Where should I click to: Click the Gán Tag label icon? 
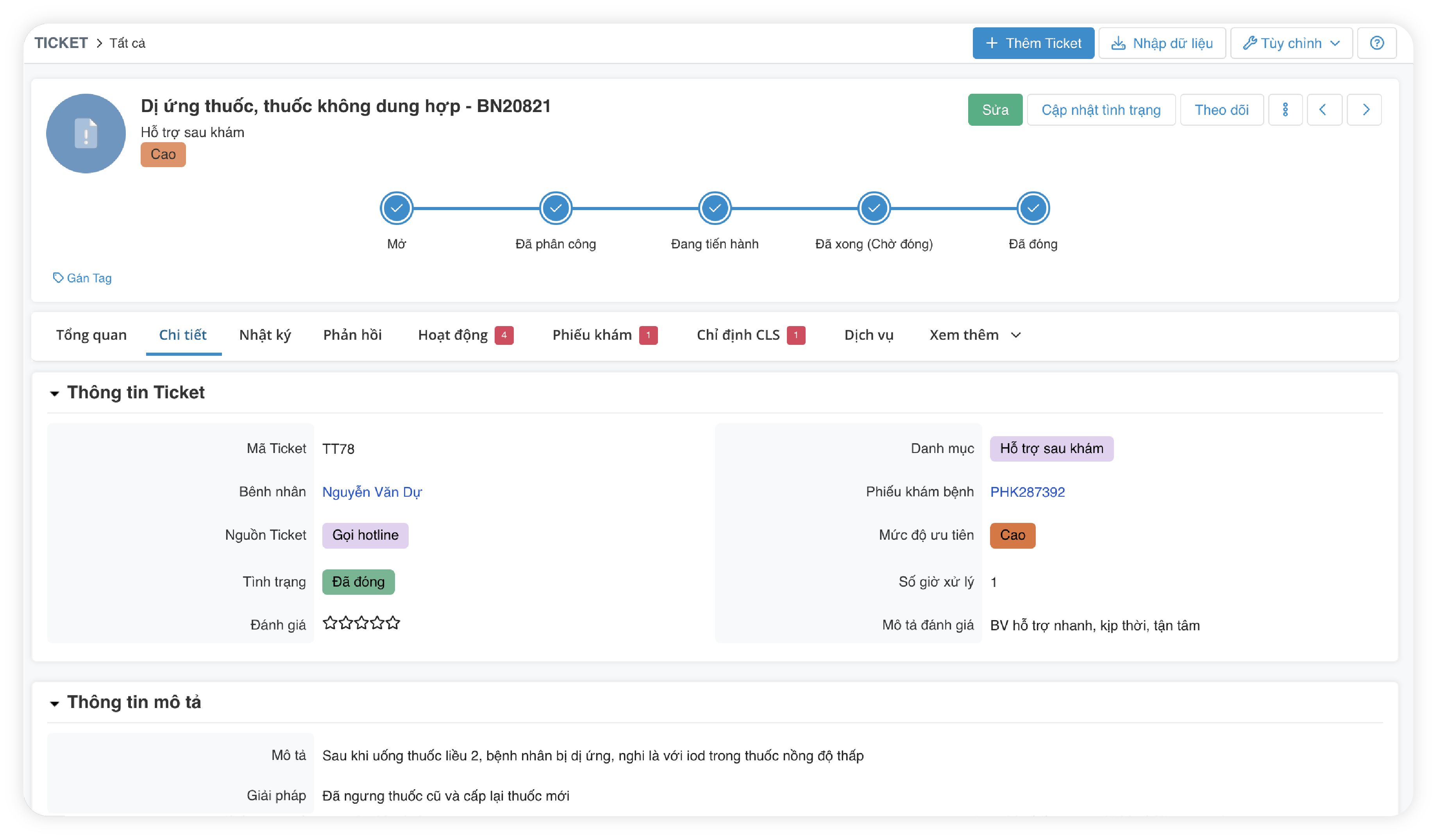(x=57, y=278)
